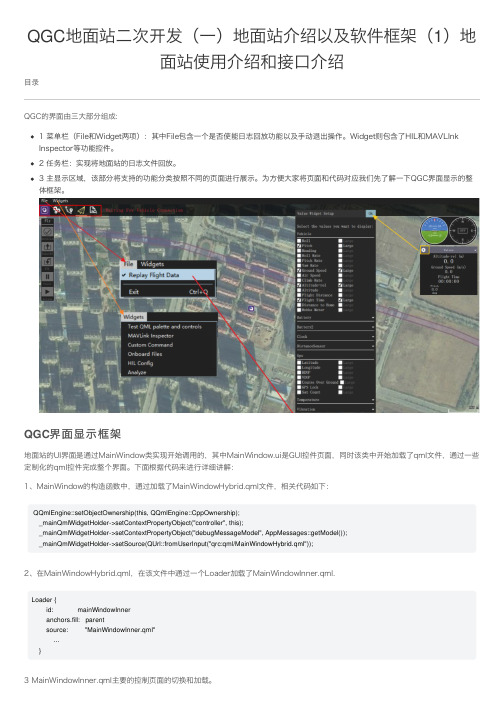Viewport: 504px width, 713px height.
Task: Open Fly view paper plane icon
Action: [81, 210]
